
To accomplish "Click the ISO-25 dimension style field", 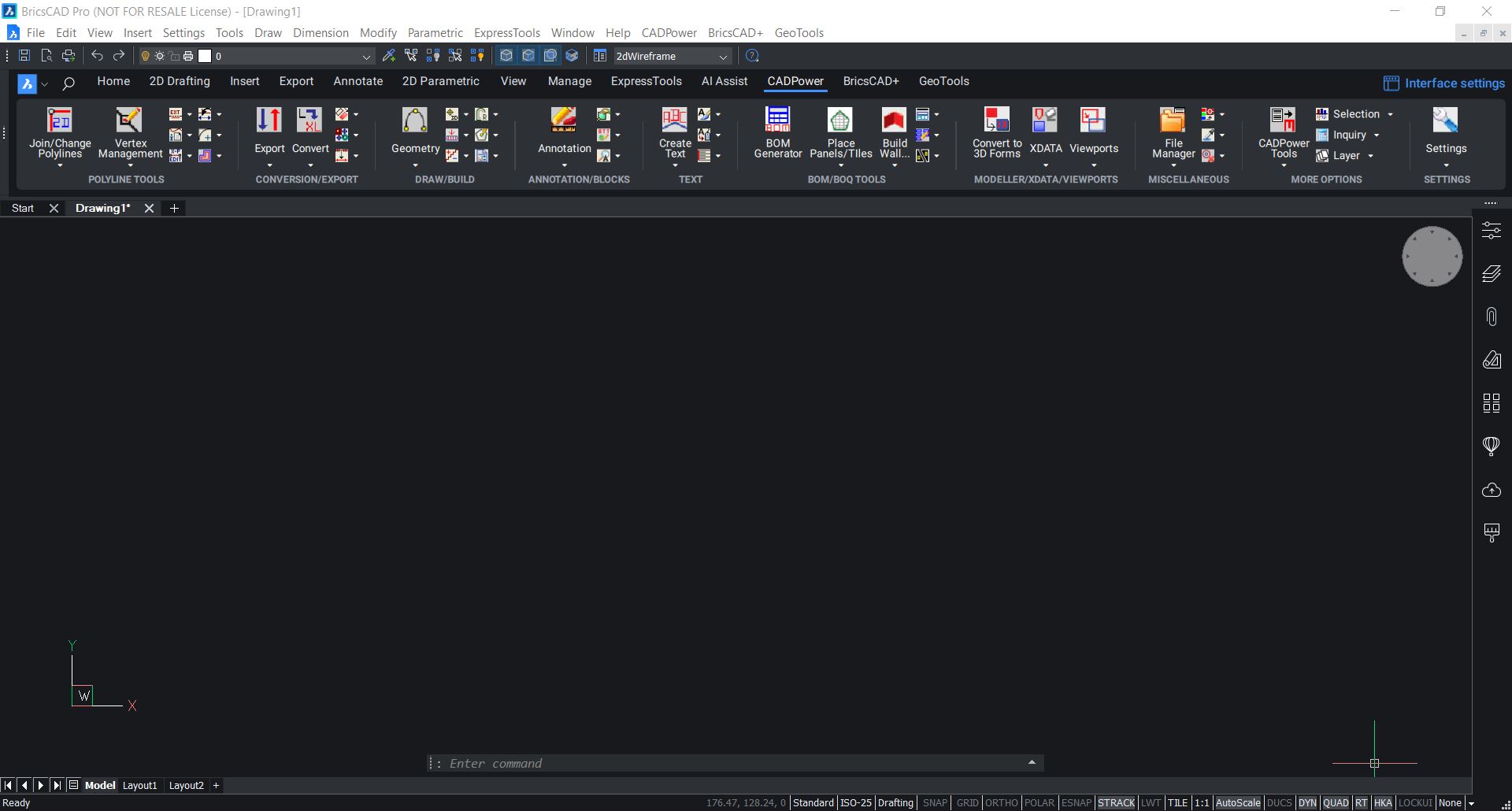I will pyautogui.click(x=855, y=803).
